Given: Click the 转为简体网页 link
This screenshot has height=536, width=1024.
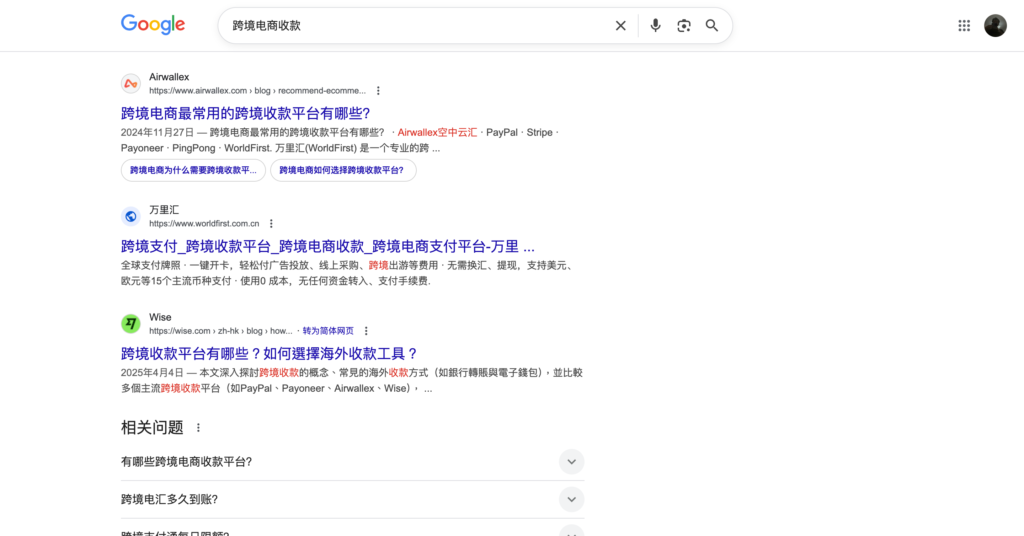Looking at the screenshot, I should (328, 331).
